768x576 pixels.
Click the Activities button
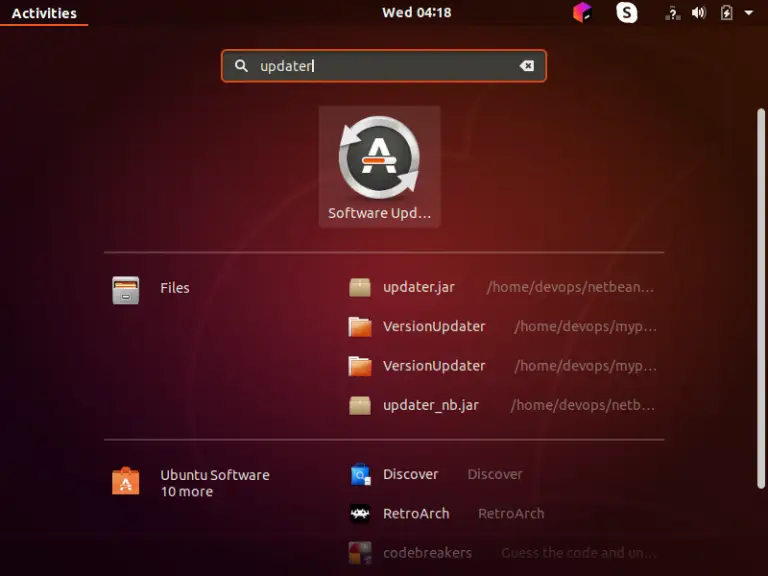coord(44,13)
